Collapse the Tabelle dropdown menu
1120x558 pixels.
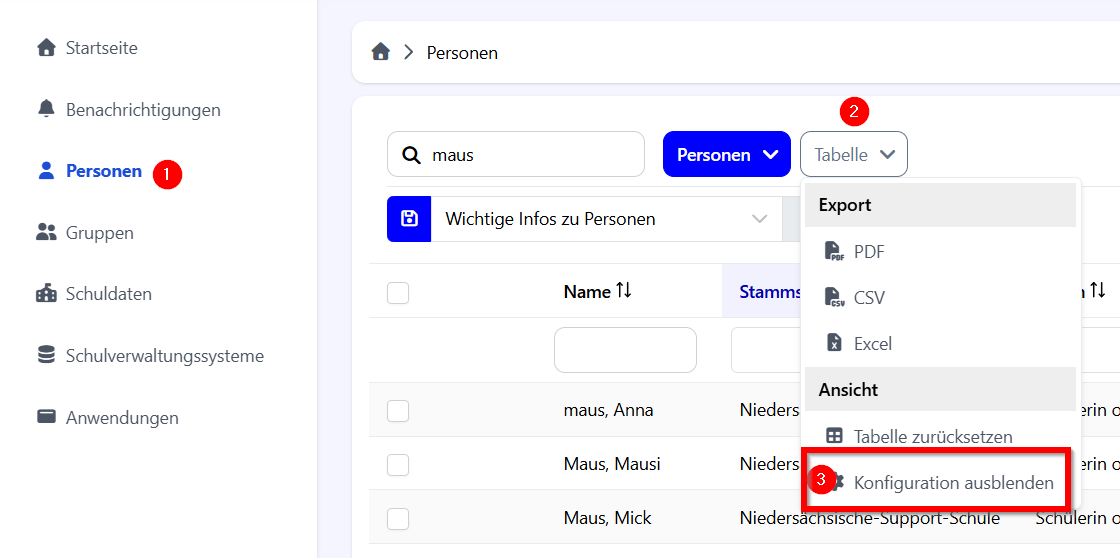(x=853, y=155)
